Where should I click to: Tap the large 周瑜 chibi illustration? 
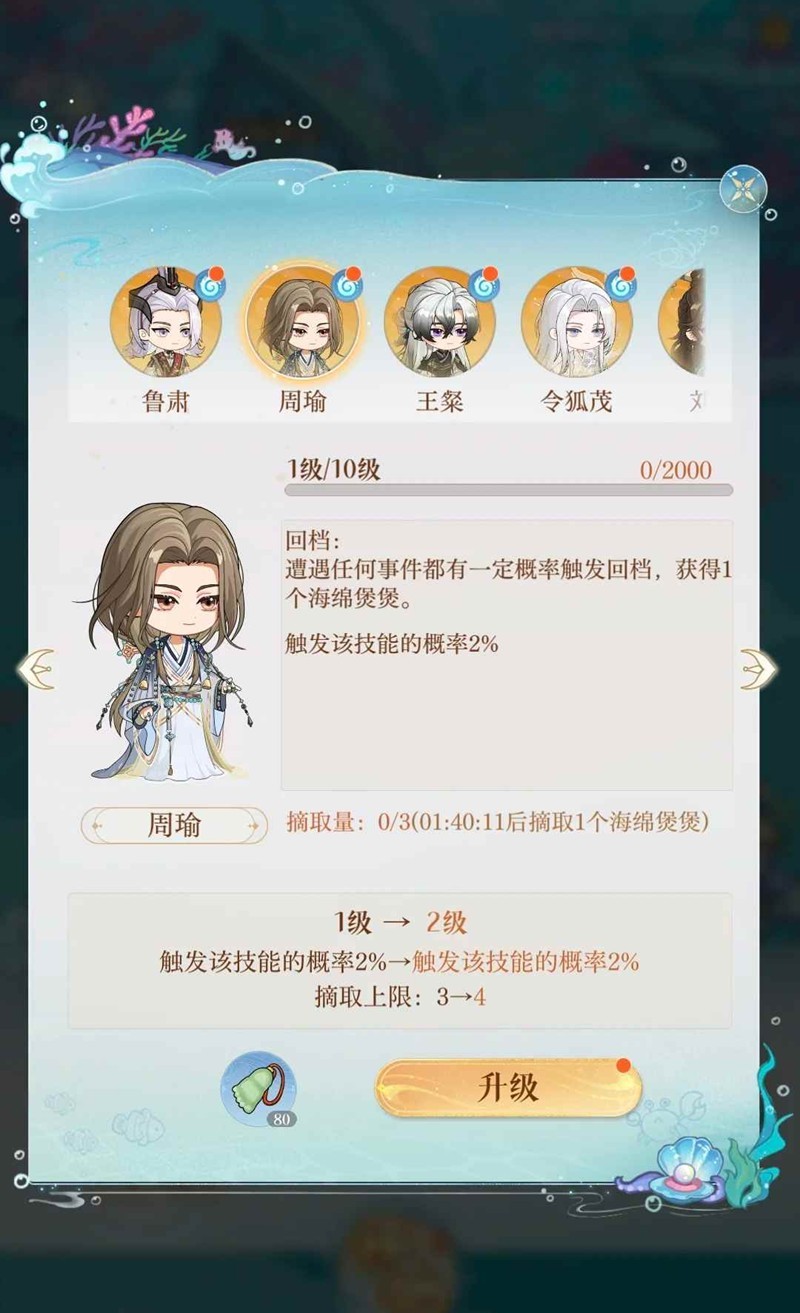[165, 642]
